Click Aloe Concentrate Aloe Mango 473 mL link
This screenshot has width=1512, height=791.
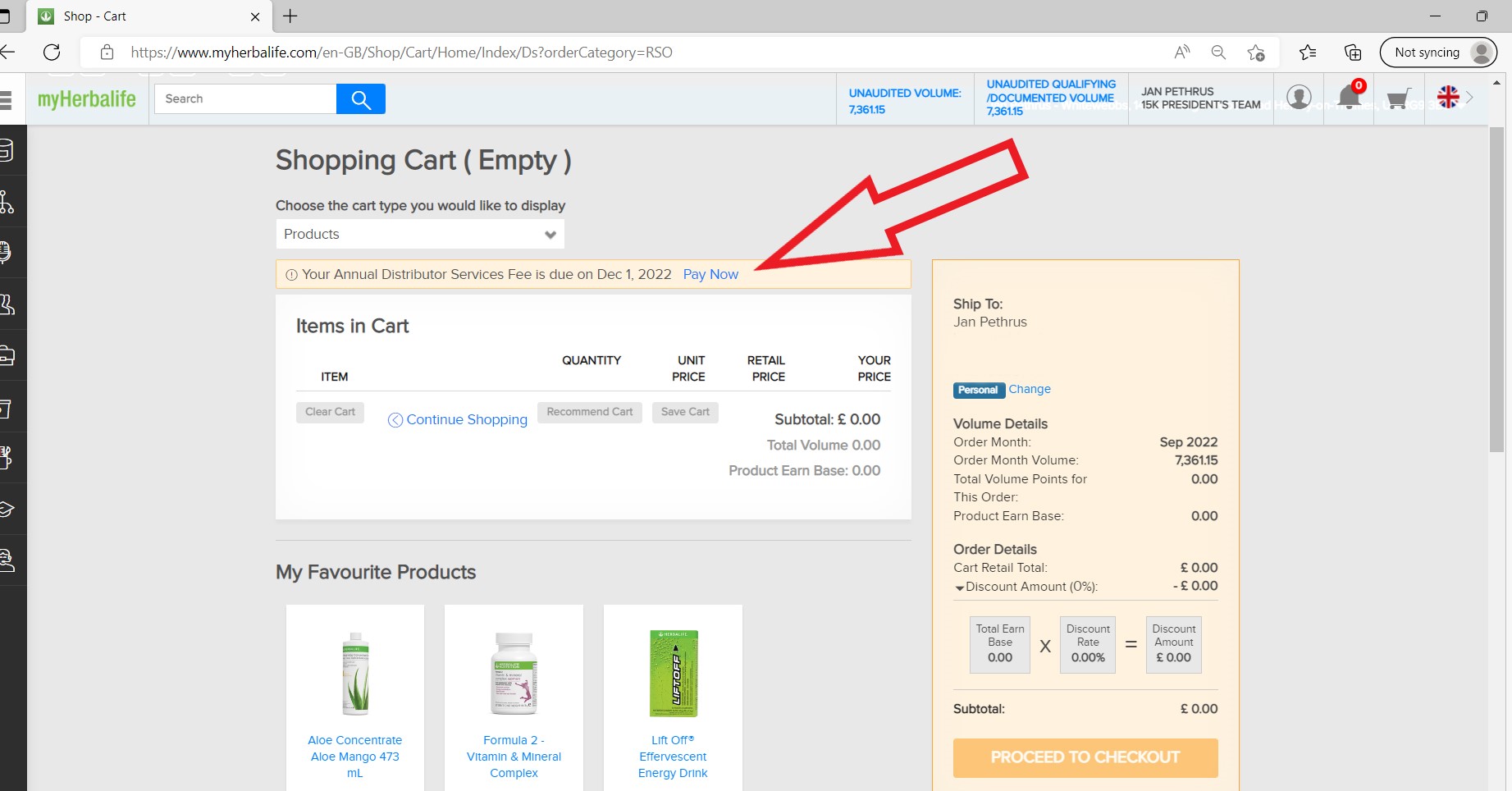355,757
